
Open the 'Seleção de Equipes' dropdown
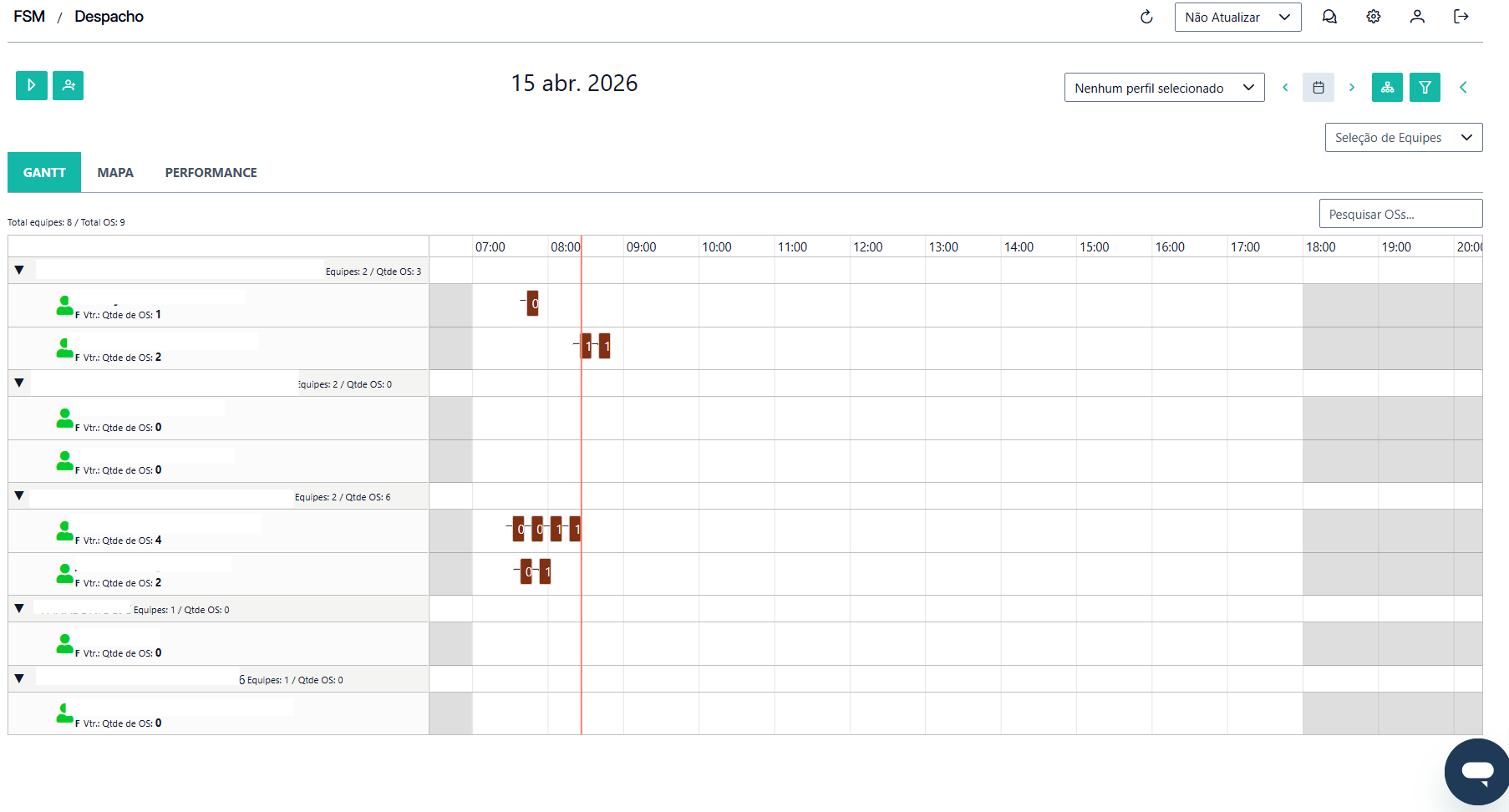point(1403,138)
